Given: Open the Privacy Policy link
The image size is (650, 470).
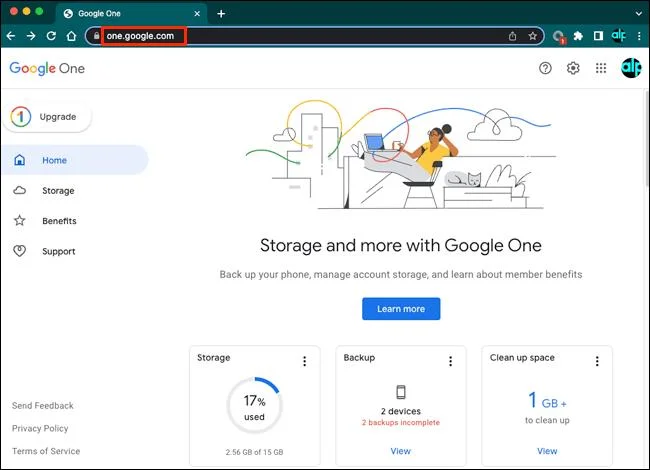Looking at the screenshot, I should (40, 429).
